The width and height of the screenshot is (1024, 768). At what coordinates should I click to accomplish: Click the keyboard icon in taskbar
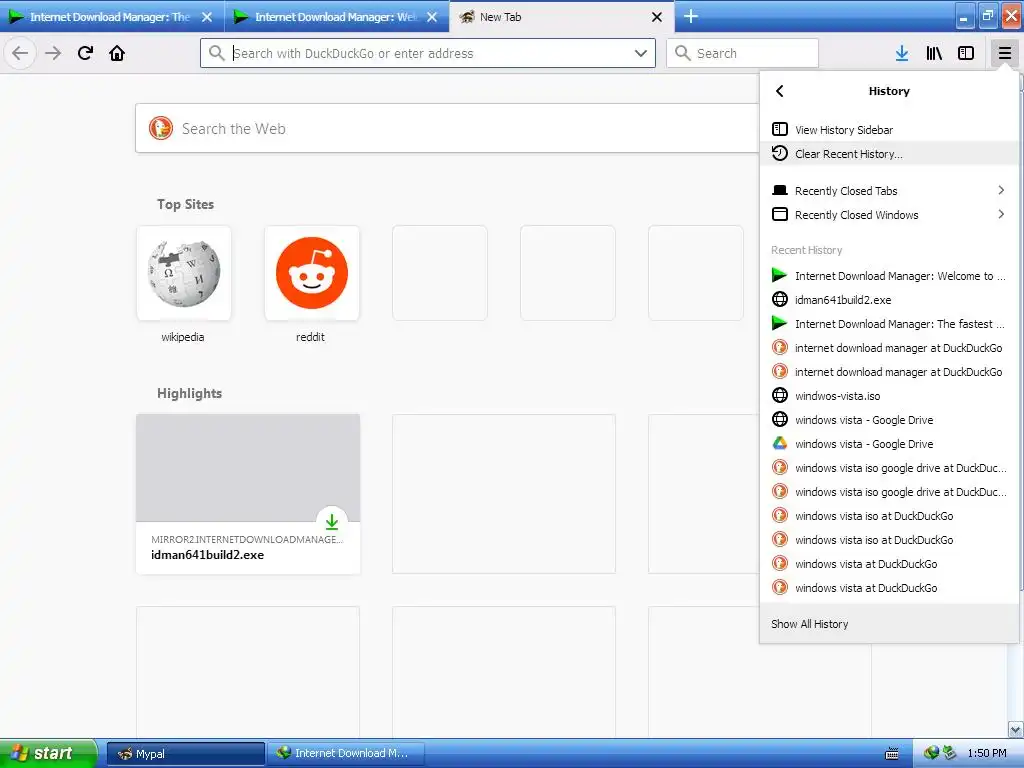pos(891,754)
